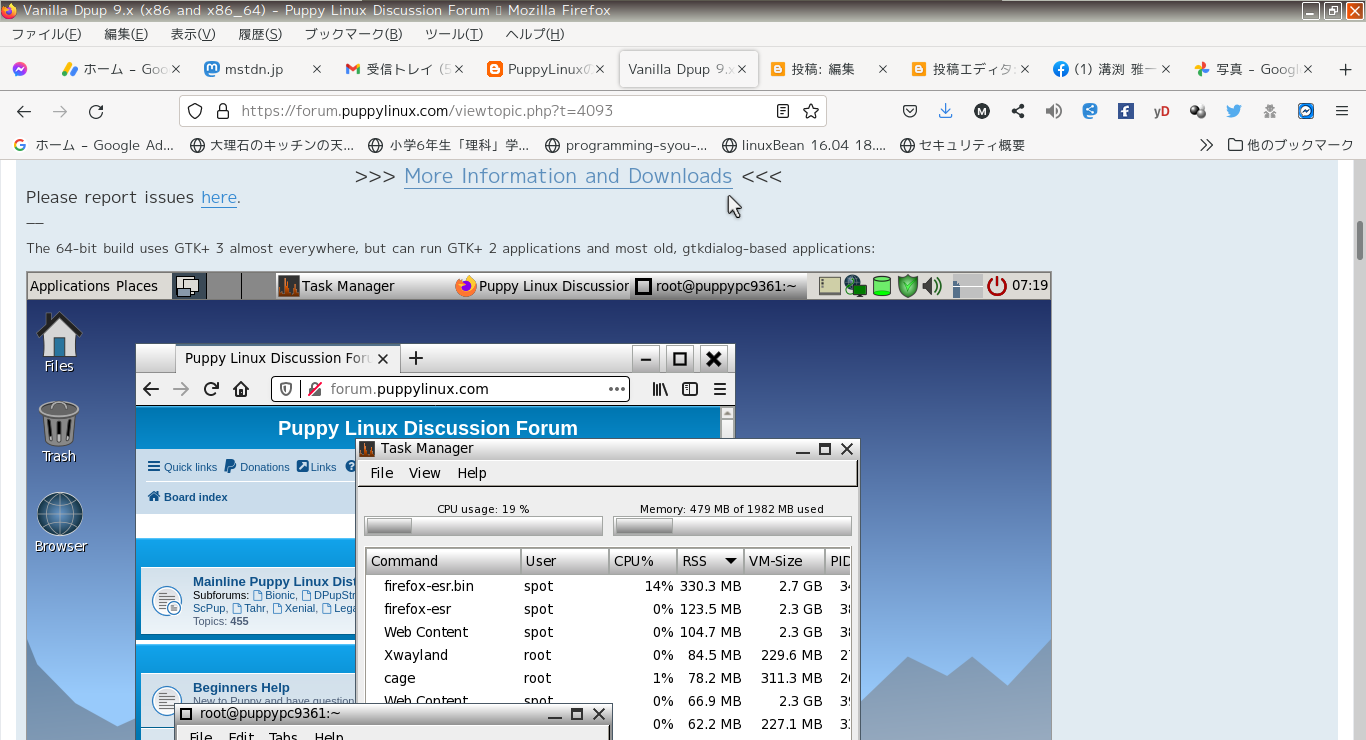1366x740 pixels.
Task: Open the Firefox hamburger menu
Action: 1342,112
